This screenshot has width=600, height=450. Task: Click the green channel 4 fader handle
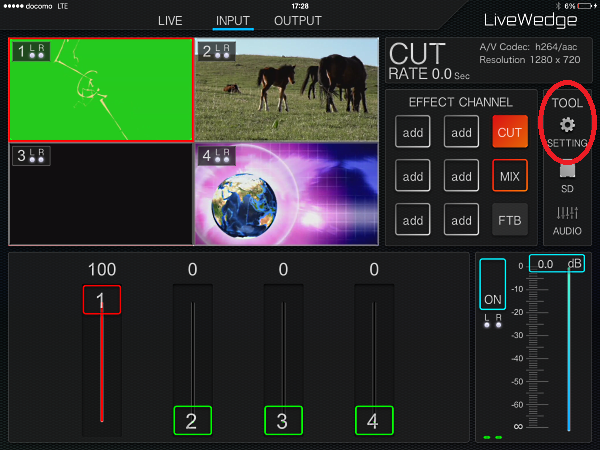coord(374,421)
